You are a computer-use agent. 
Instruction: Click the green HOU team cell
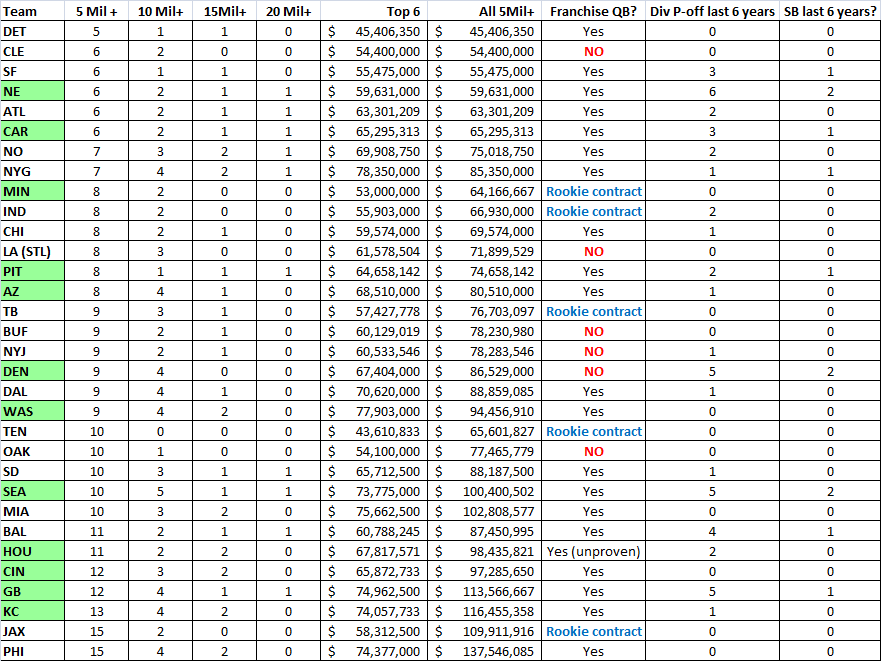[32, 551]
